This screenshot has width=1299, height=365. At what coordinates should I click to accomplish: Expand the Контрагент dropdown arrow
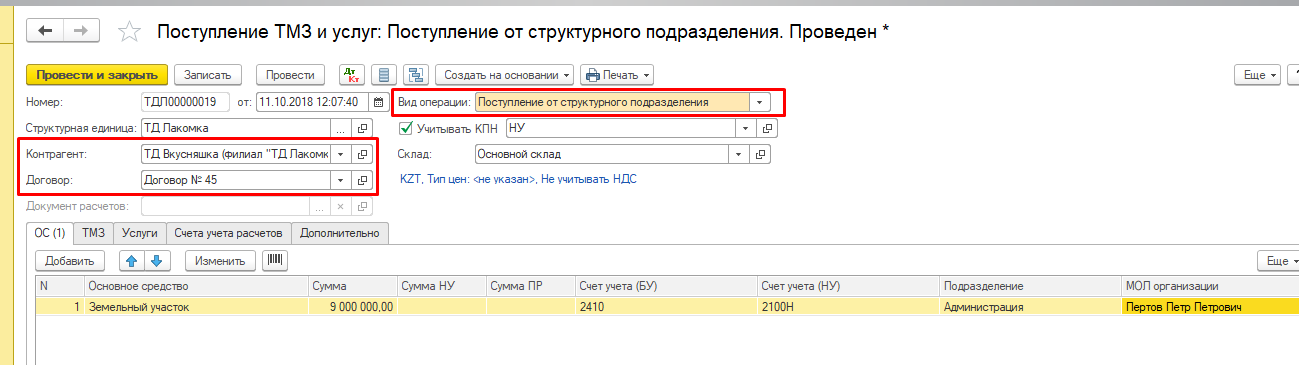click(x=341, y=154)
